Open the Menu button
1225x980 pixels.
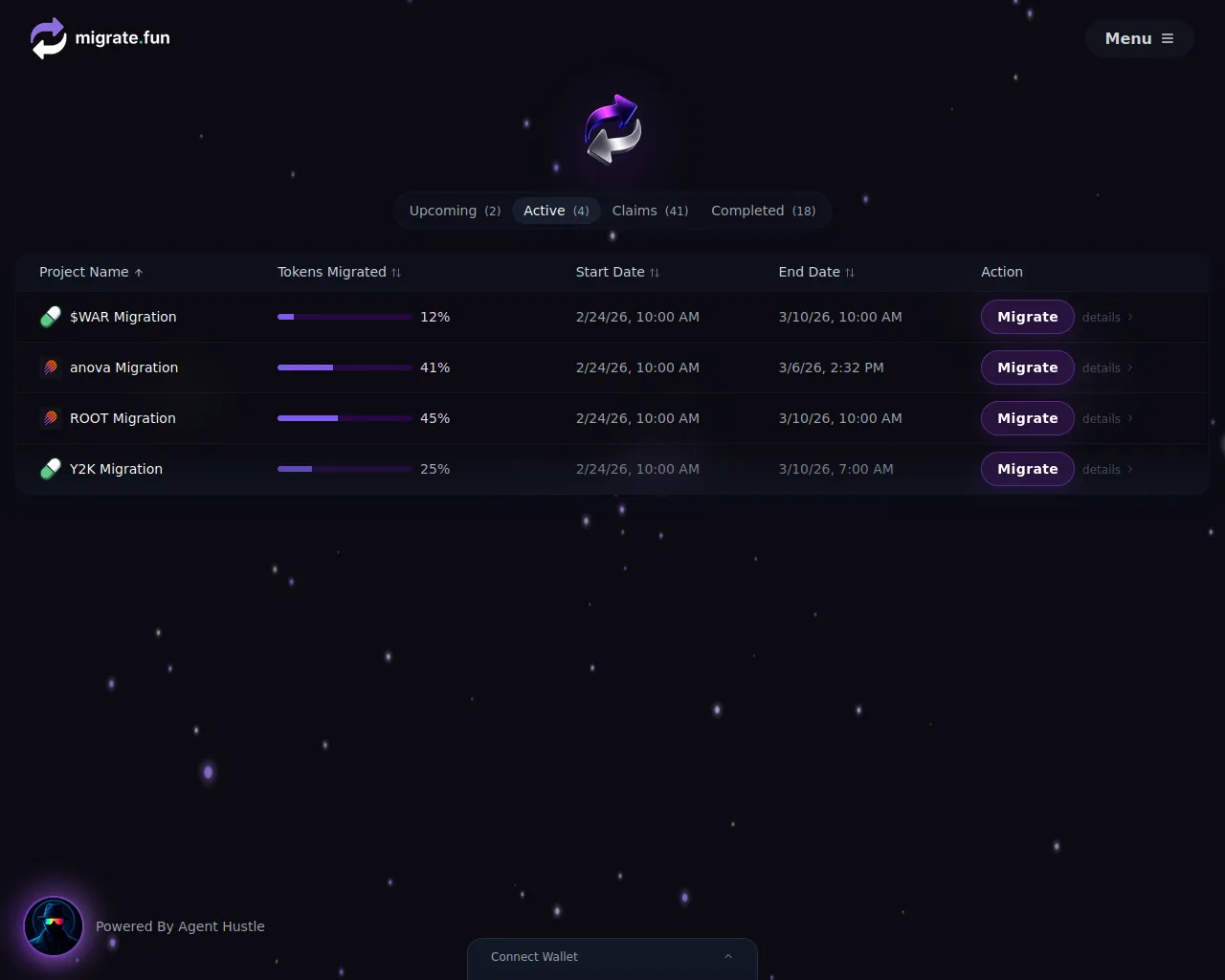(x=1139, y=38)
